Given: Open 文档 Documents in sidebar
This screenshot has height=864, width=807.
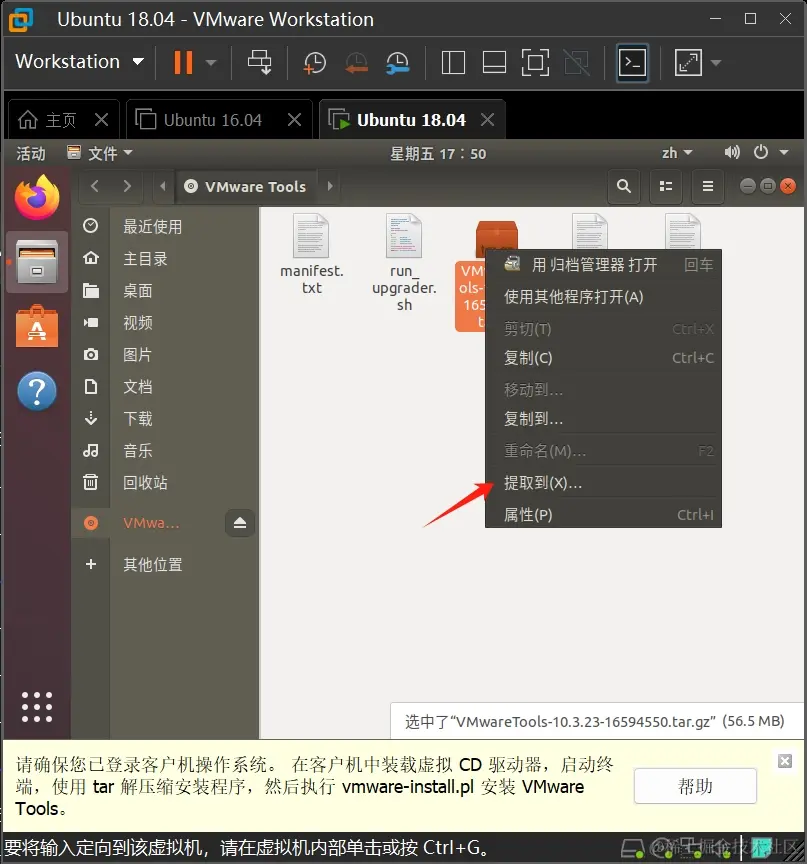Looking at the screenshot, I should click(165, 386).
